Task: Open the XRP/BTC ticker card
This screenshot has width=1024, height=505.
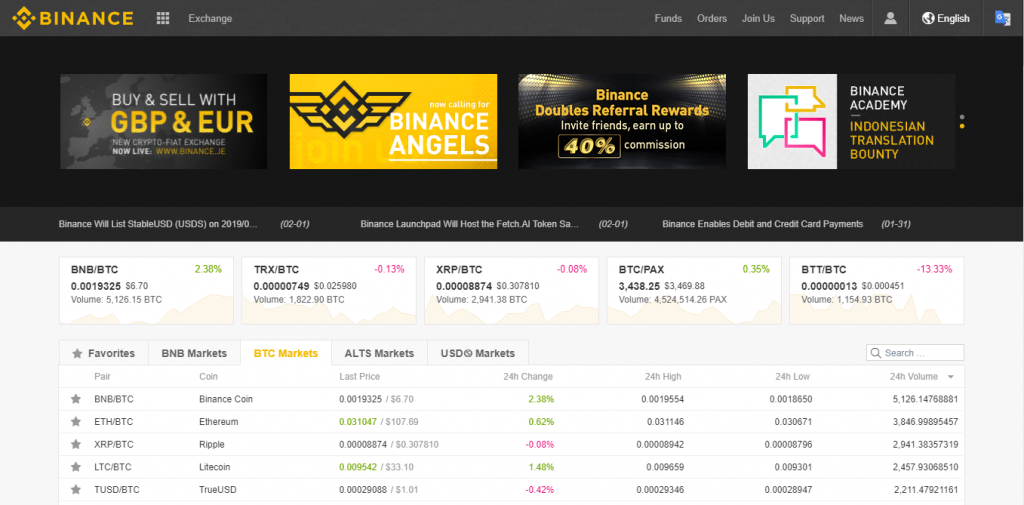Action: pos(511,291)
